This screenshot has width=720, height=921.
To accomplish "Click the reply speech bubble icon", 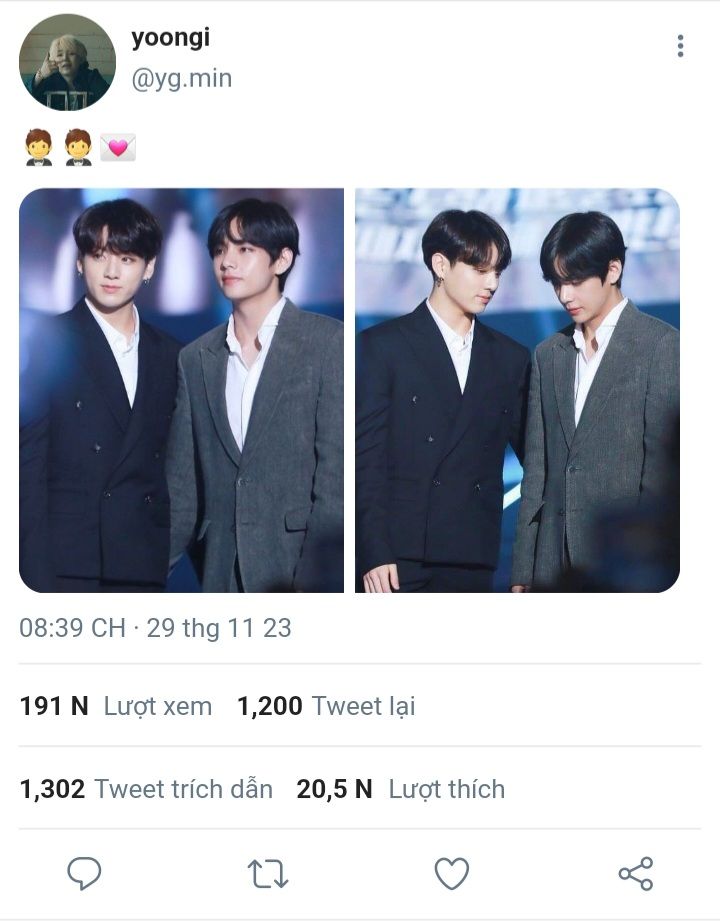I will click(x=84, y=873).
